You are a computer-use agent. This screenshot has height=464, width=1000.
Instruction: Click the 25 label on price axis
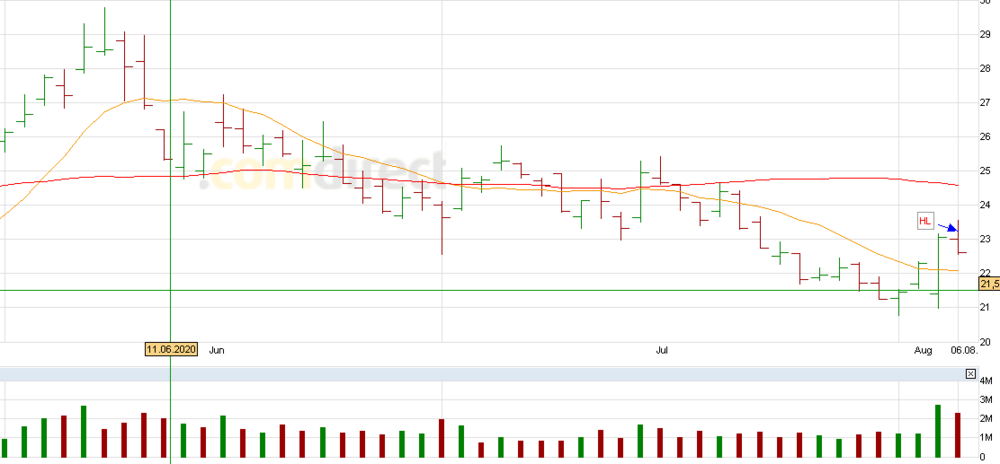pos(985,171)
